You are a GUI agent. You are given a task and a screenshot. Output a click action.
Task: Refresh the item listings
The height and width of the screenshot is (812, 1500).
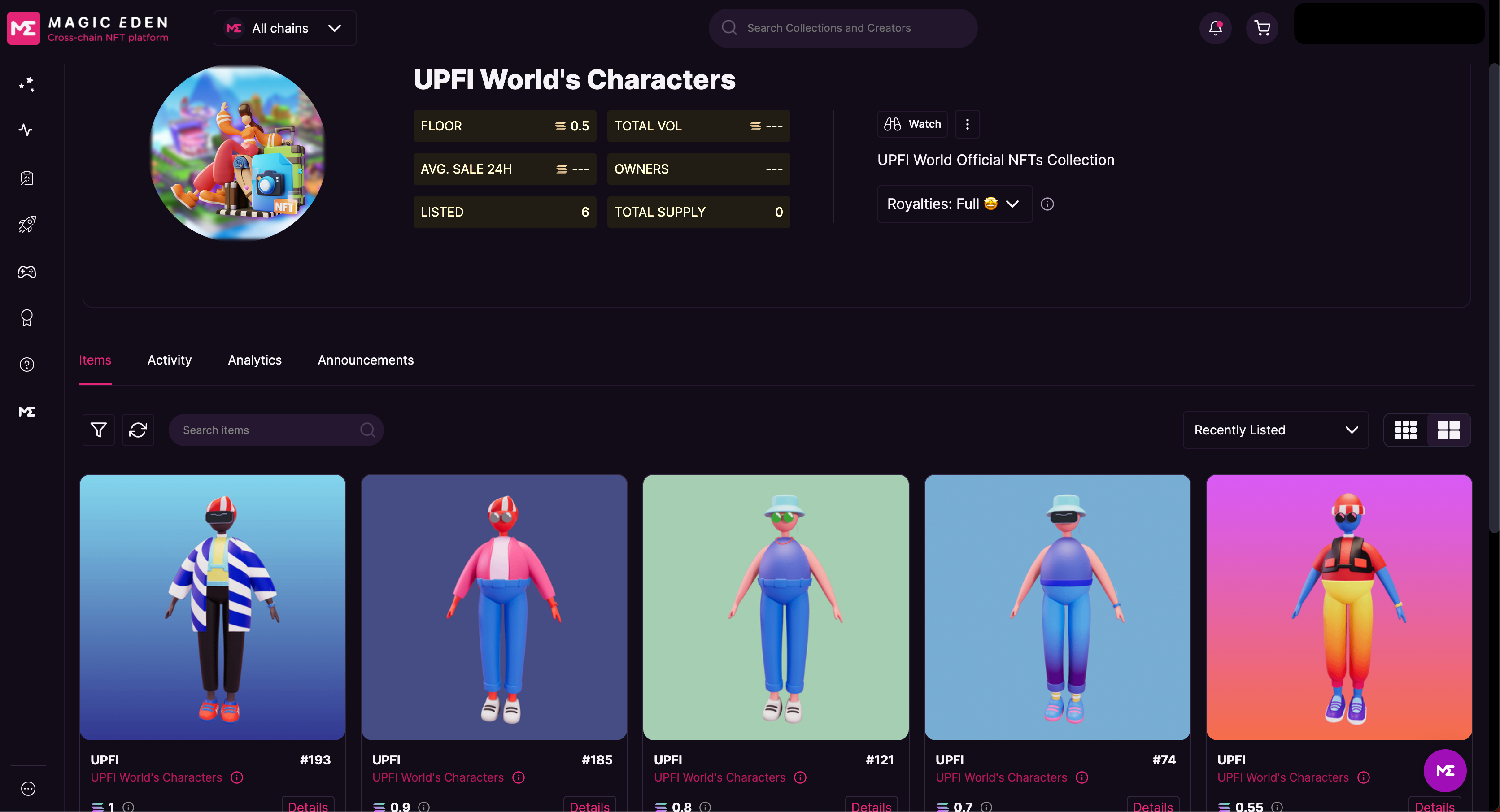[x=138, y=430]
